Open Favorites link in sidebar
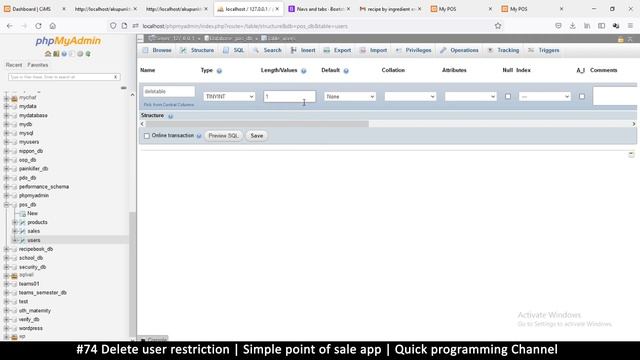This screenshot has width=640, height=360. click(38, 65)
